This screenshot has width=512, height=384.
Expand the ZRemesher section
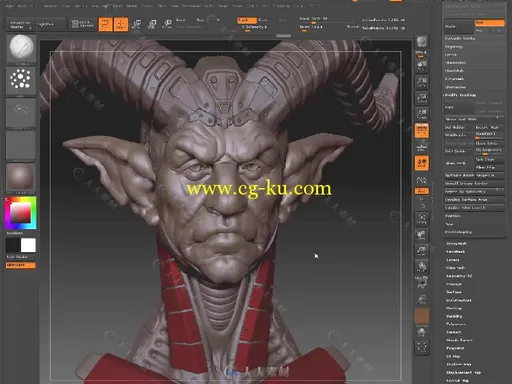tap(455, 87)
